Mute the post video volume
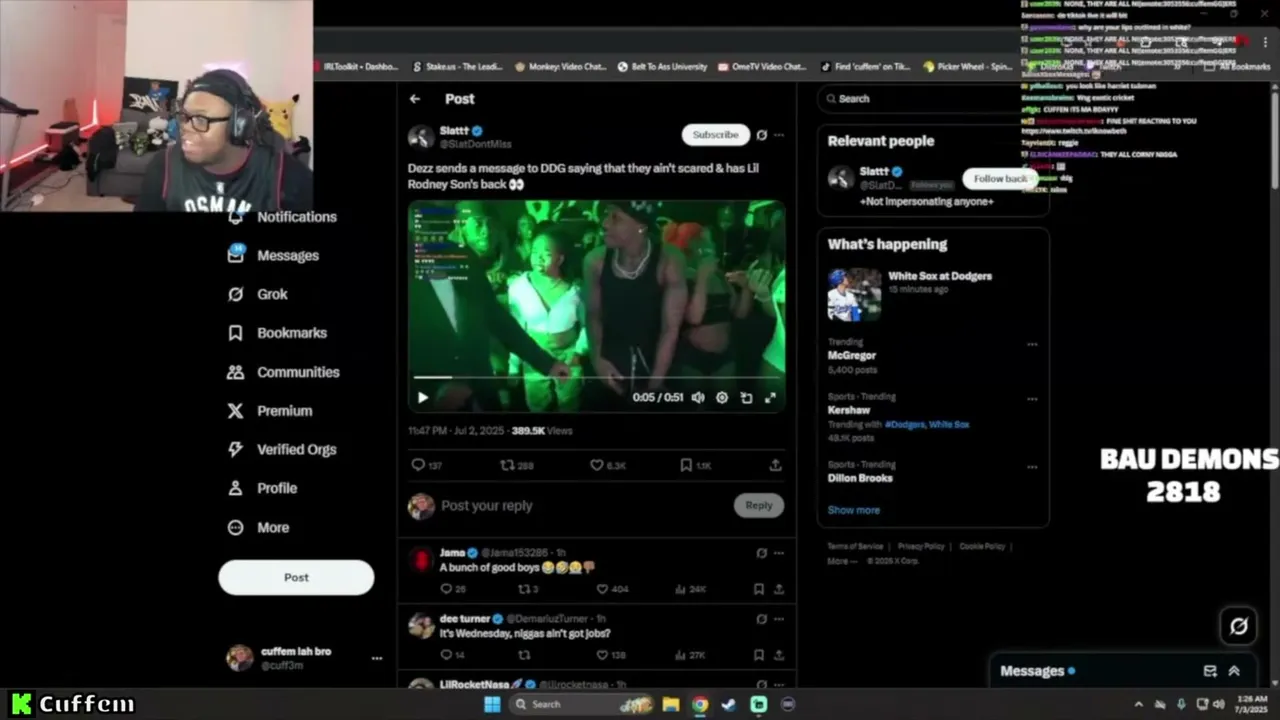Image resolution: width=1280 pixels, height=720 pixels. [698, 398]
